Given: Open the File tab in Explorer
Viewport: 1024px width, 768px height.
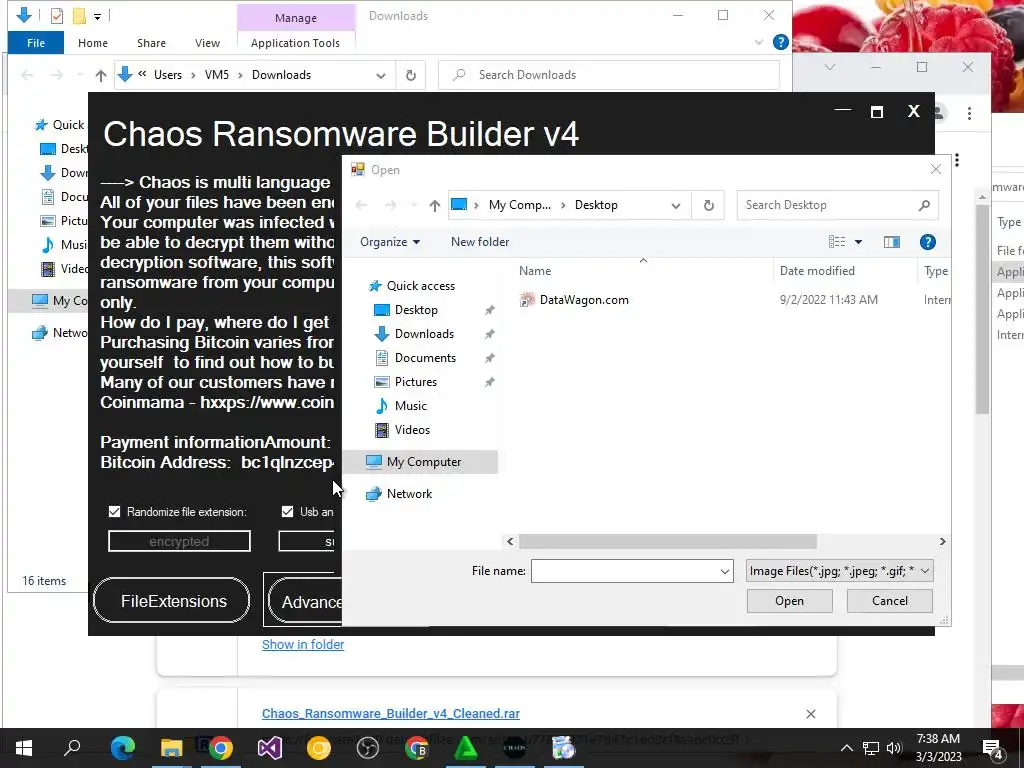Looking at the screenshot, I should click(36, 43).
